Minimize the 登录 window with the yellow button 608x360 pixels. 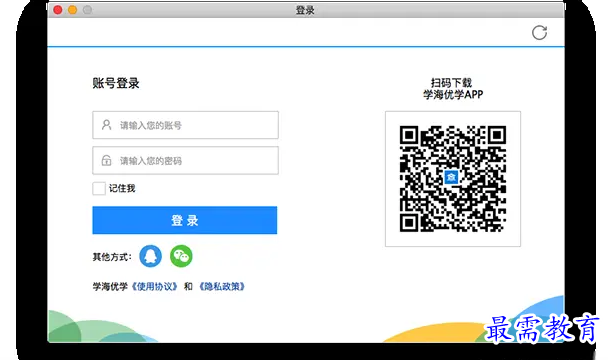pos(73,10)
